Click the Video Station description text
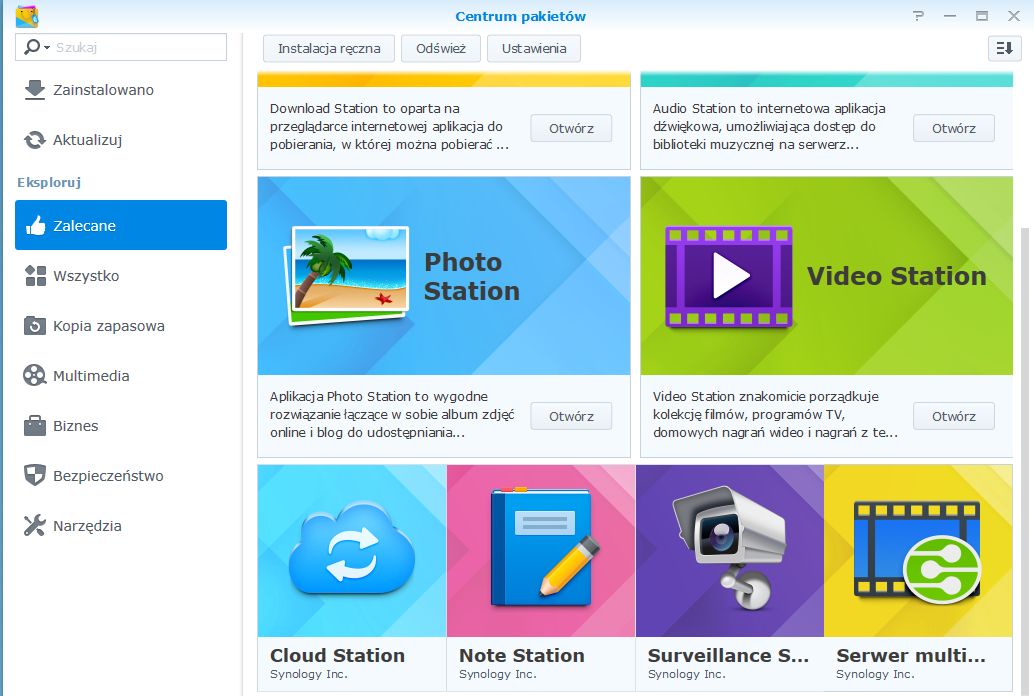 775,414
